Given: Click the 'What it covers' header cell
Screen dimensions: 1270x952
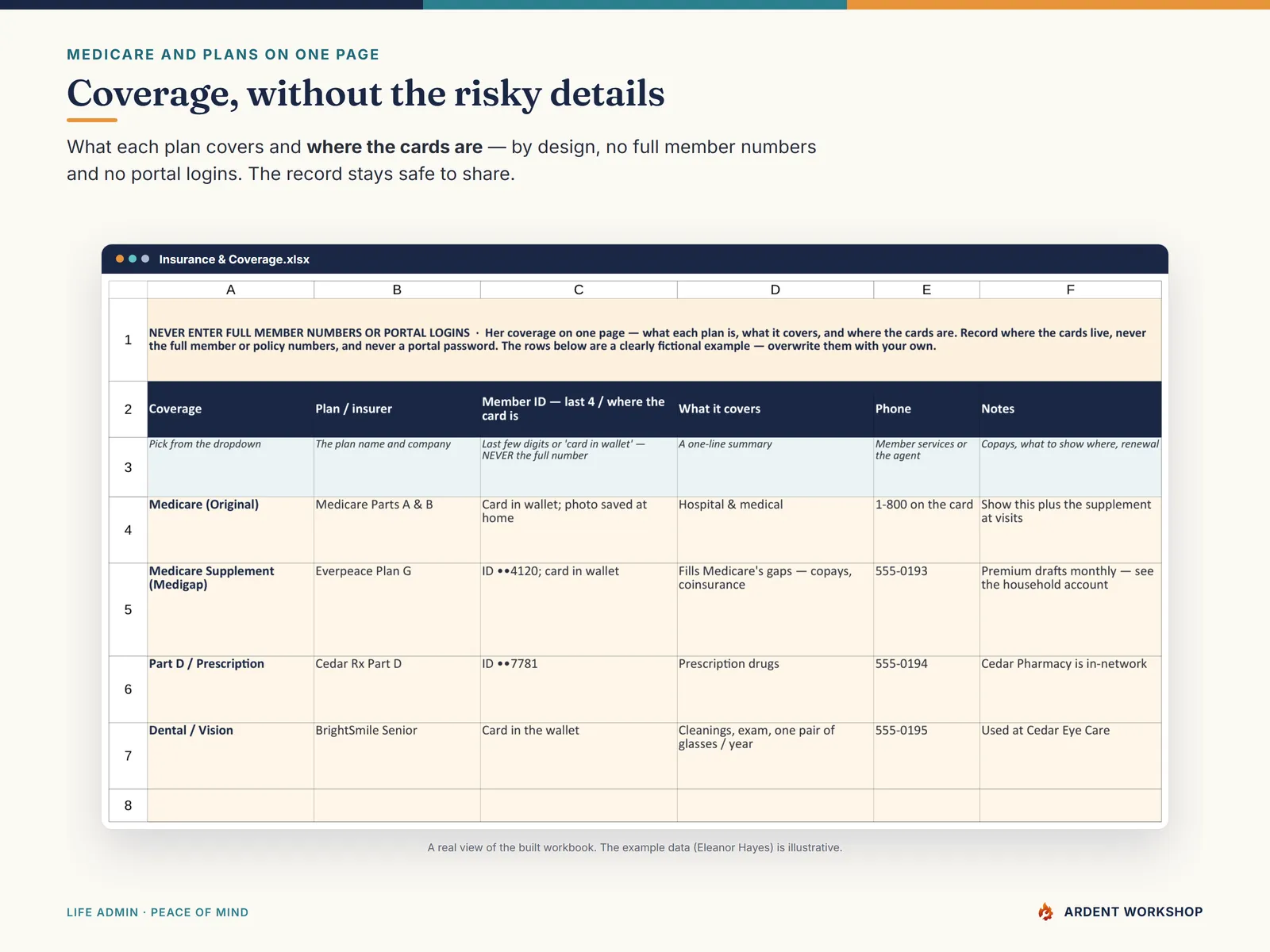Looking at the screenshot, I should tap(775, 409).
